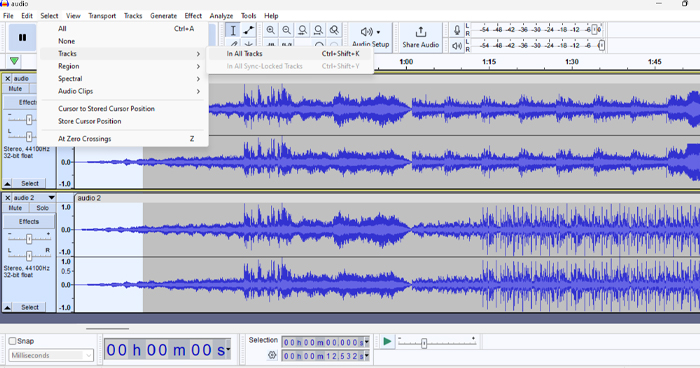Viewport: 700px width, 368px height.
Task: Open the Effect menu
Action: (x=193, y=16)
